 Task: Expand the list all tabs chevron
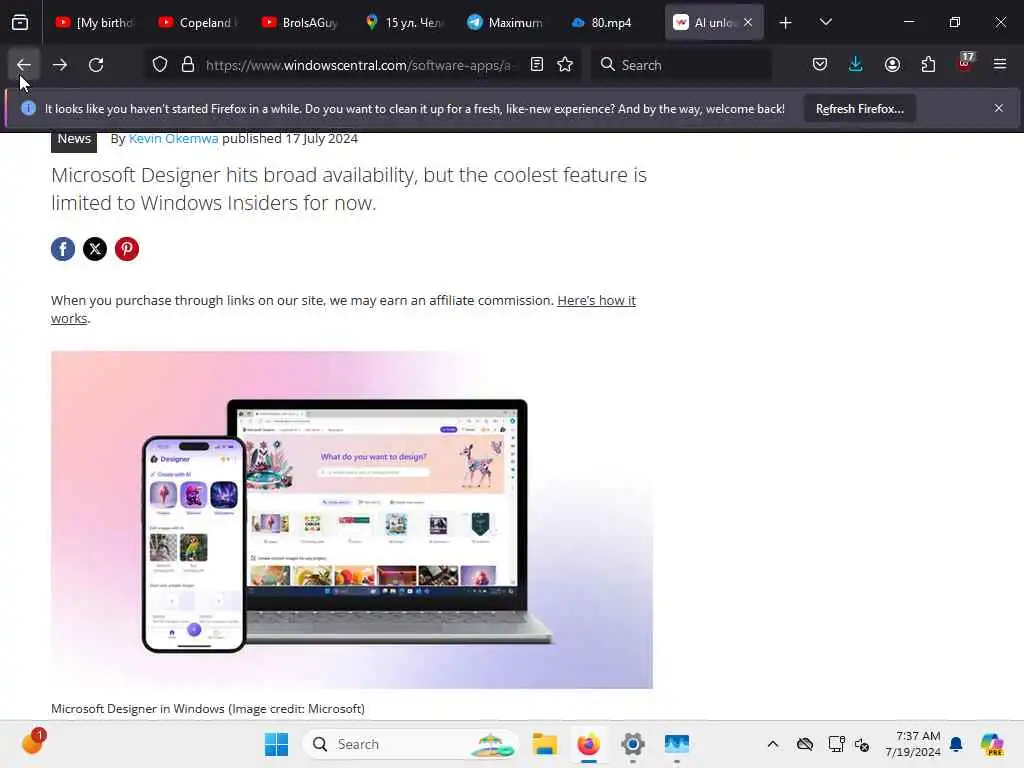(825, 23)
